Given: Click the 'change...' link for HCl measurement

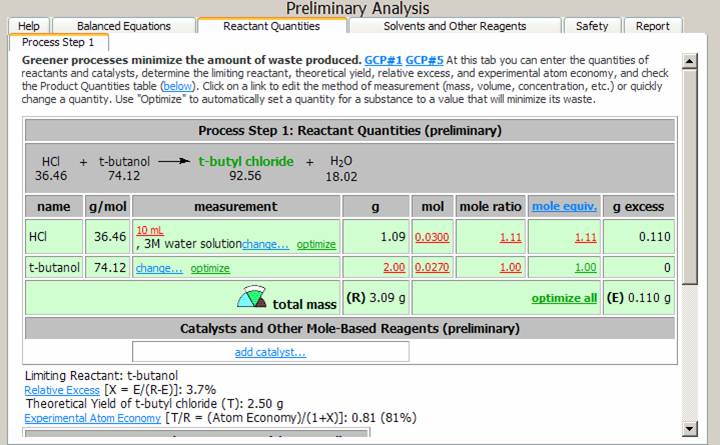Looking at the screenshot, I should [x=265, y=244].
